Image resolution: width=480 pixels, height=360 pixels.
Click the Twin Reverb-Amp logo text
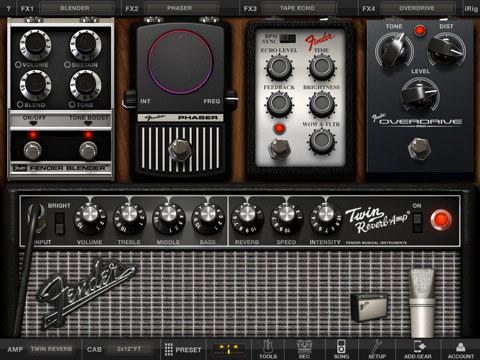point(377,220)
